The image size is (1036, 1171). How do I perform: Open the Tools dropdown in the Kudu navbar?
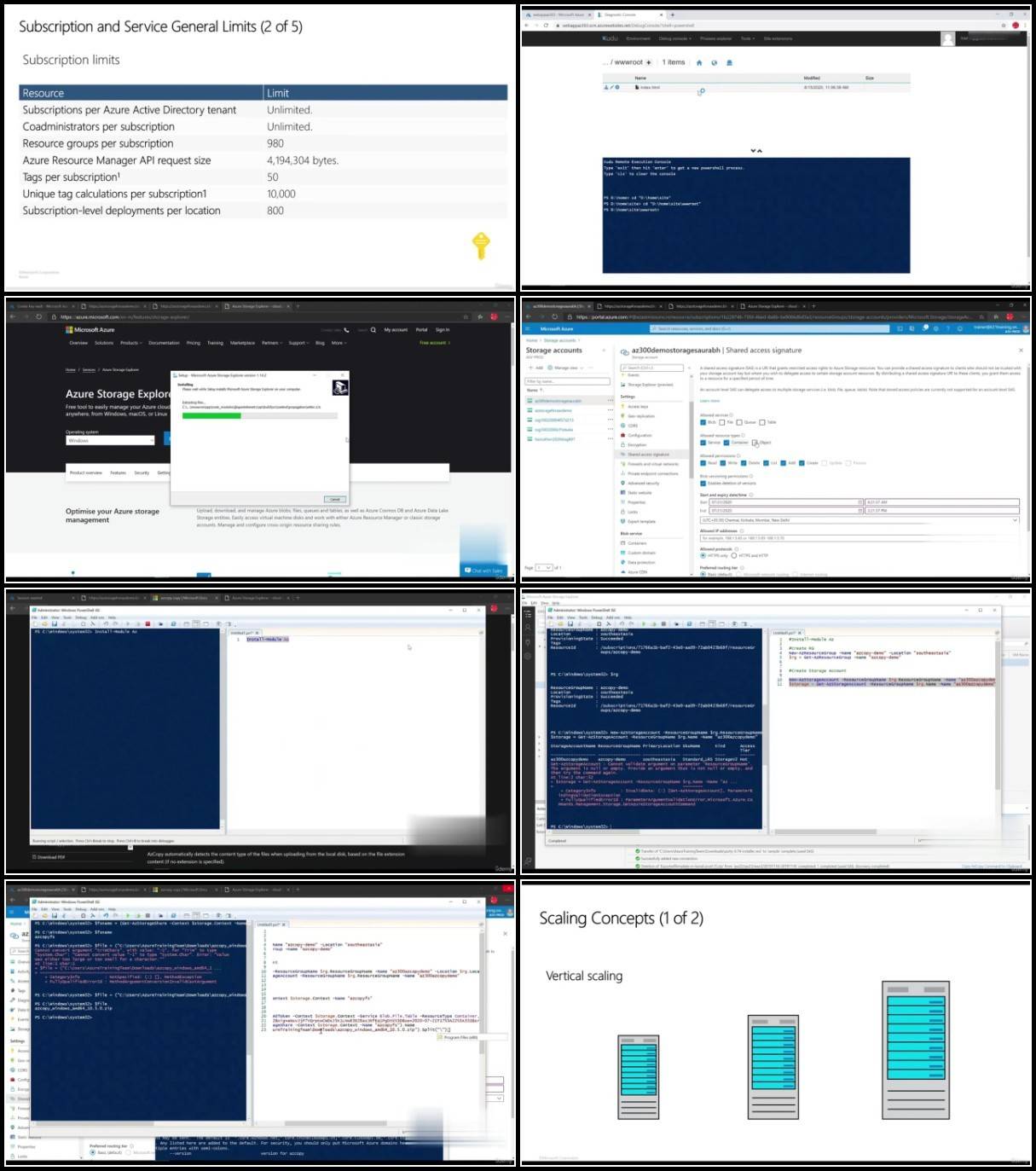pos(747,38)
